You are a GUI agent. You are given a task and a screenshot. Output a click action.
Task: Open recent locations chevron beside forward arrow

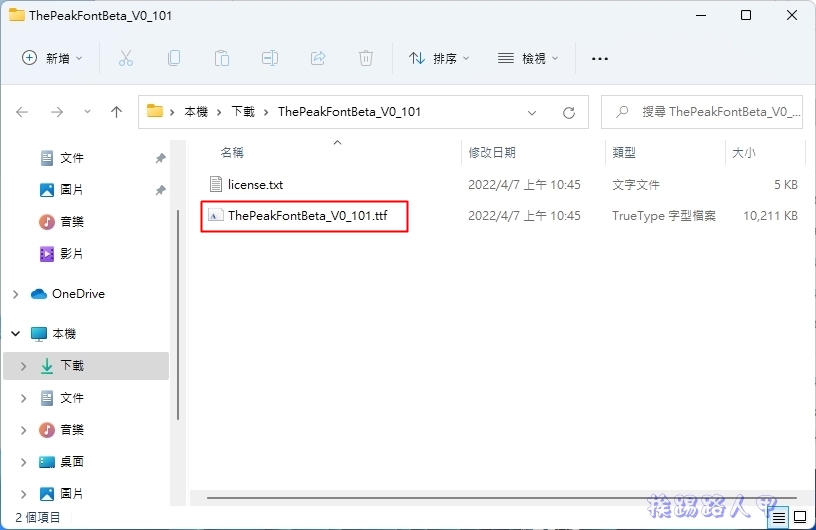(x=87, y=111)
